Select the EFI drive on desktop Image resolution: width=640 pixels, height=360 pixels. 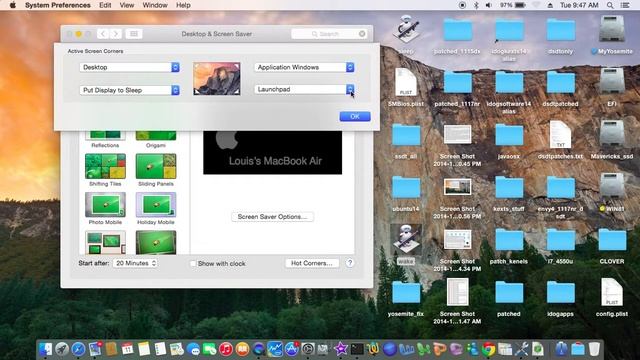(612, 87)
